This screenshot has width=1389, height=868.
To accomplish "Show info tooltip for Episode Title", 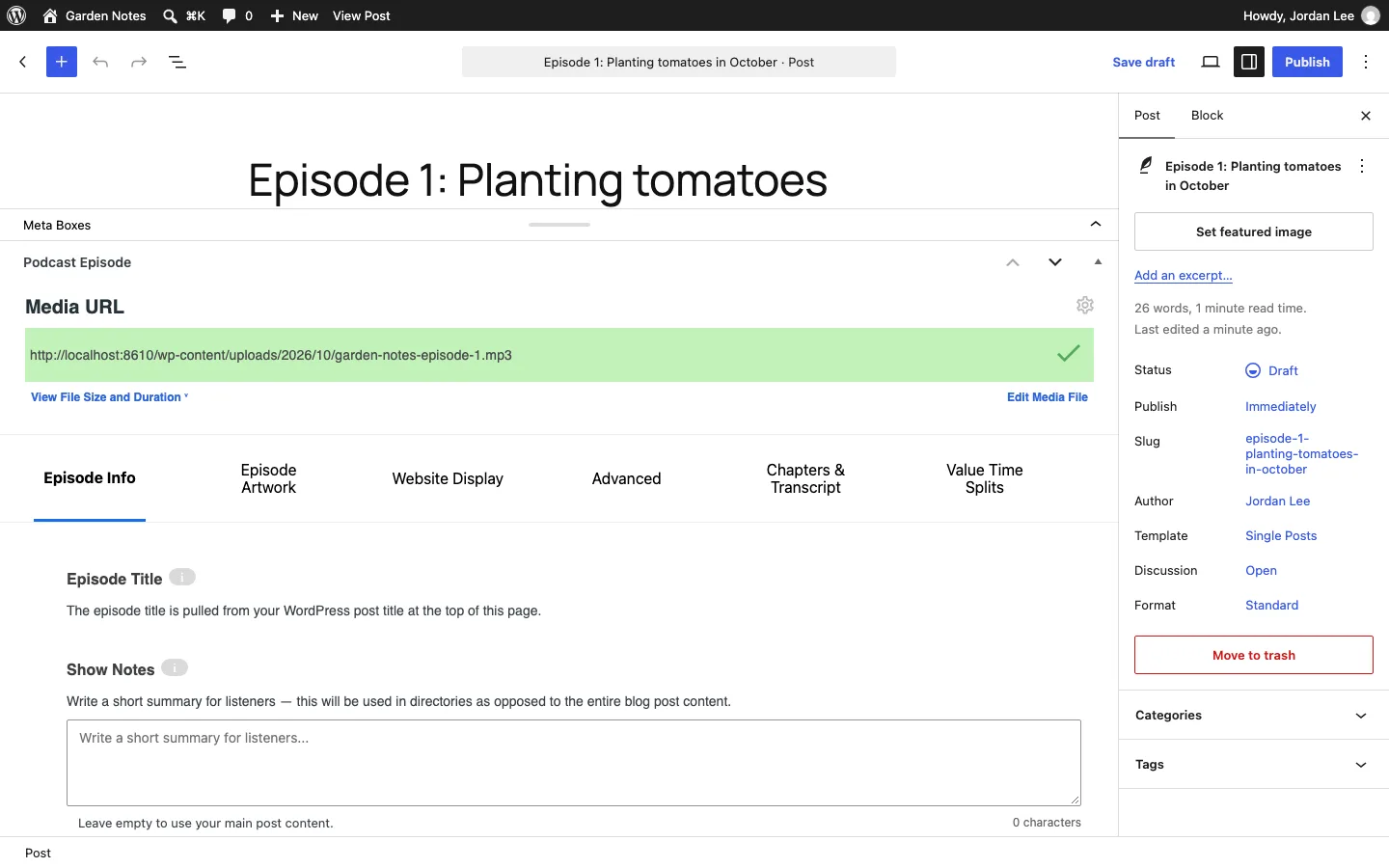I will [182, 577].
